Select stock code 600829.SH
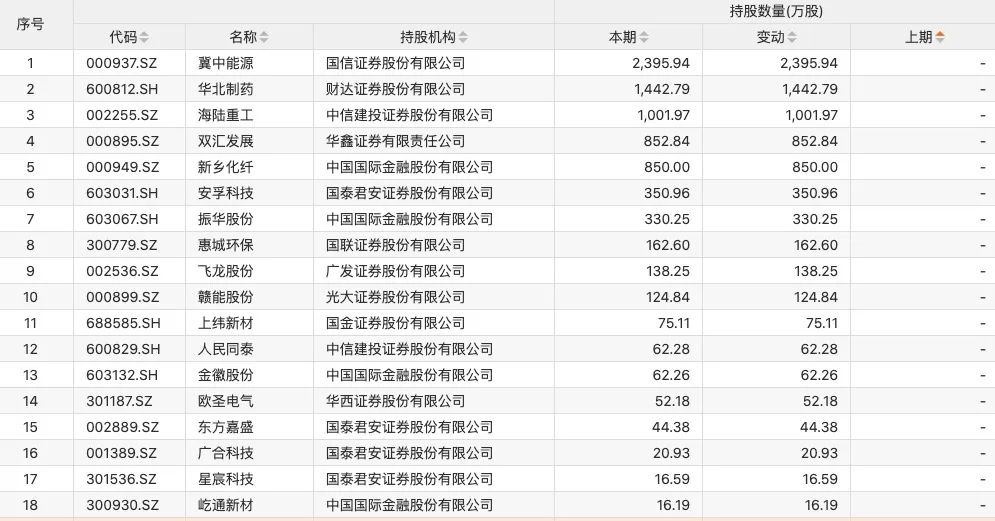Screen dimensions: 995x521 (x=123, y=350)
